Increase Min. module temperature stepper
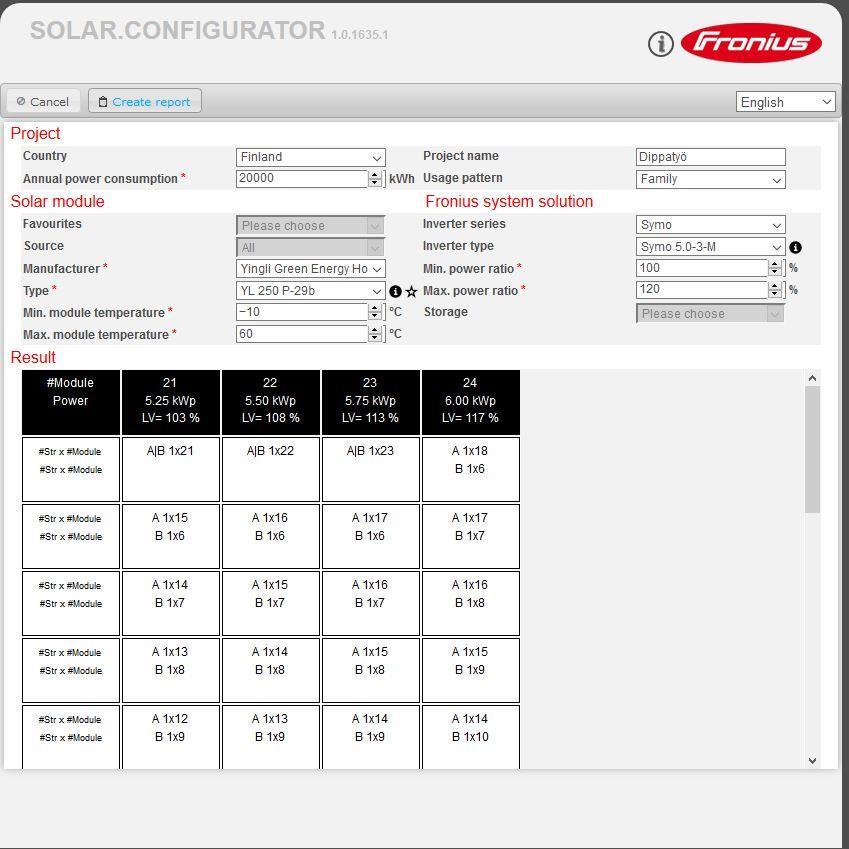This screenshot has height=849, width=849. tap(375, 308)
